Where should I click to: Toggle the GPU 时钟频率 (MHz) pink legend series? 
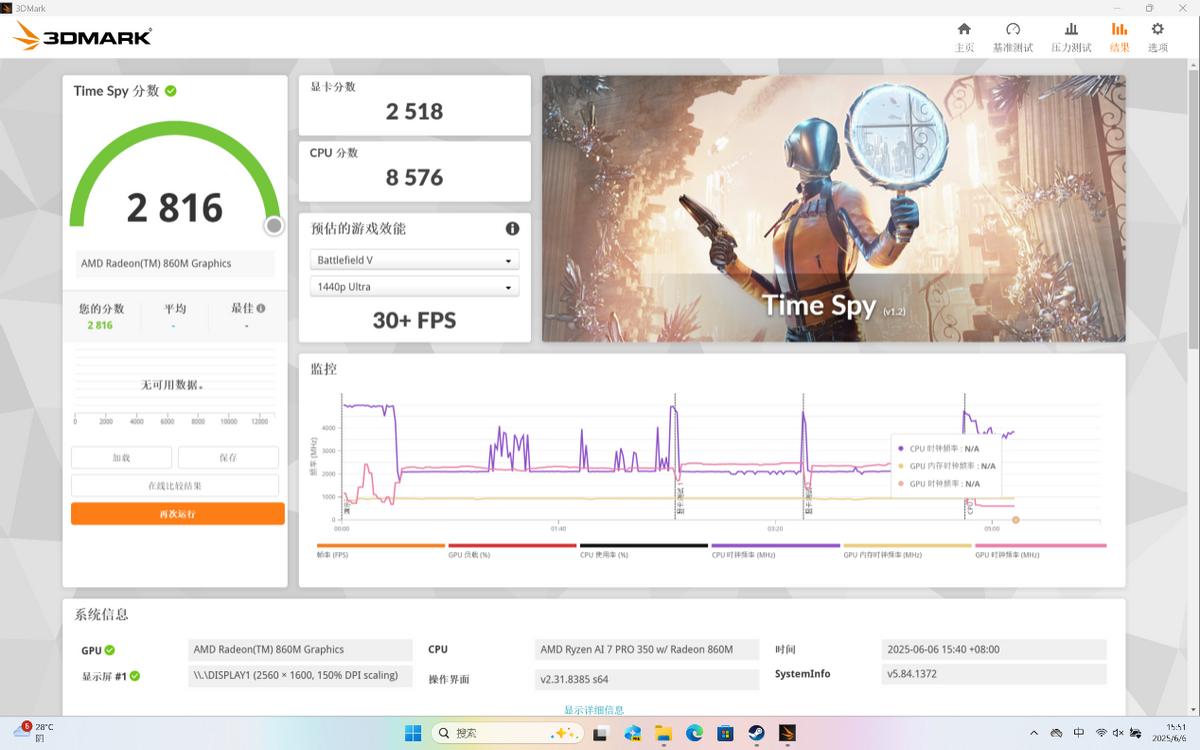[x=1040, y=550]
